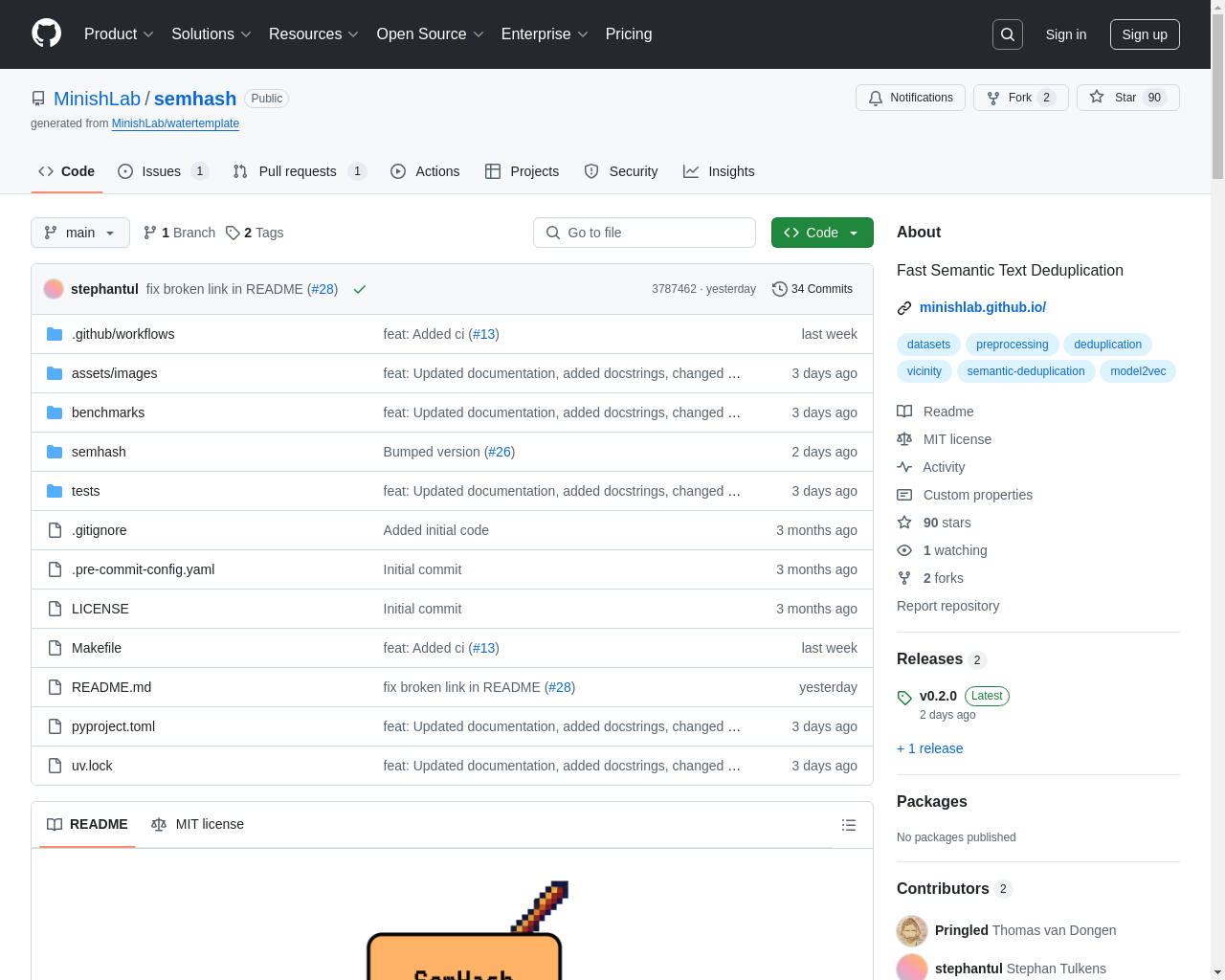Open the pyproject.toml file
The width and height of the screenshot is (1225, 980).
pos(113,726)
